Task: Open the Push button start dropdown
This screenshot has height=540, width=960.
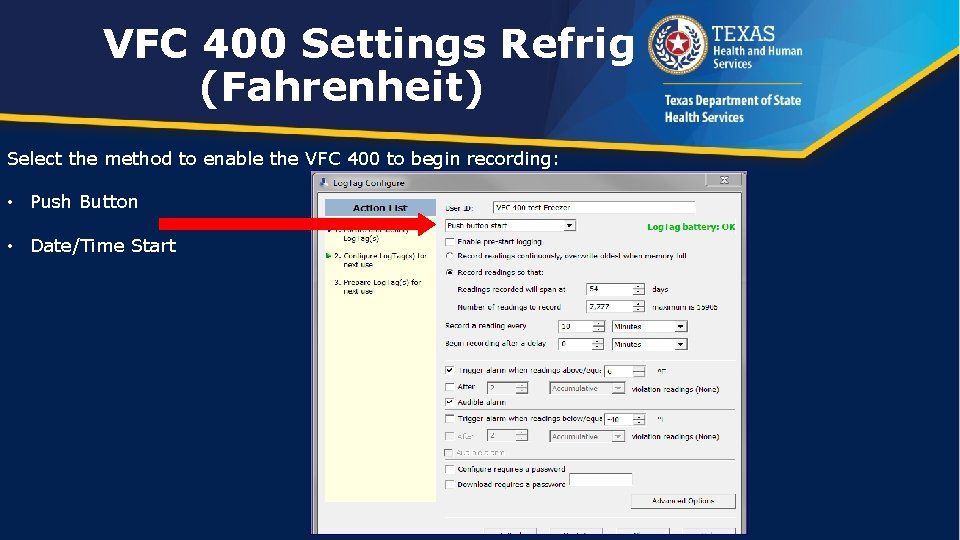Action: [569, 225]
